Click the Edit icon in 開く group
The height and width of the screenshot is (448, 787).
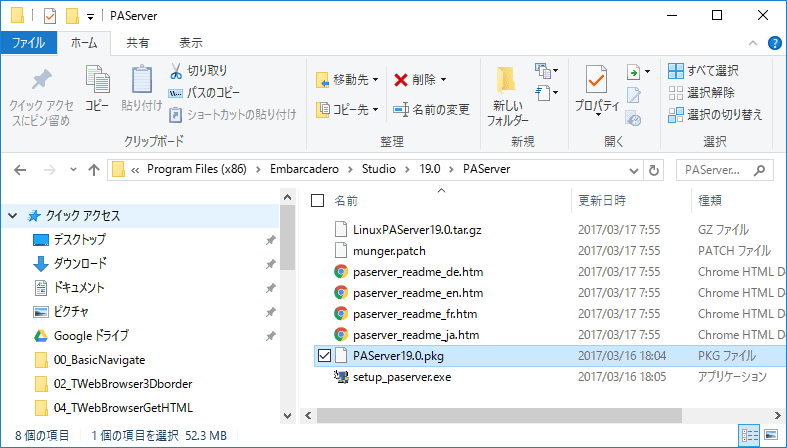tap(633, 95)
